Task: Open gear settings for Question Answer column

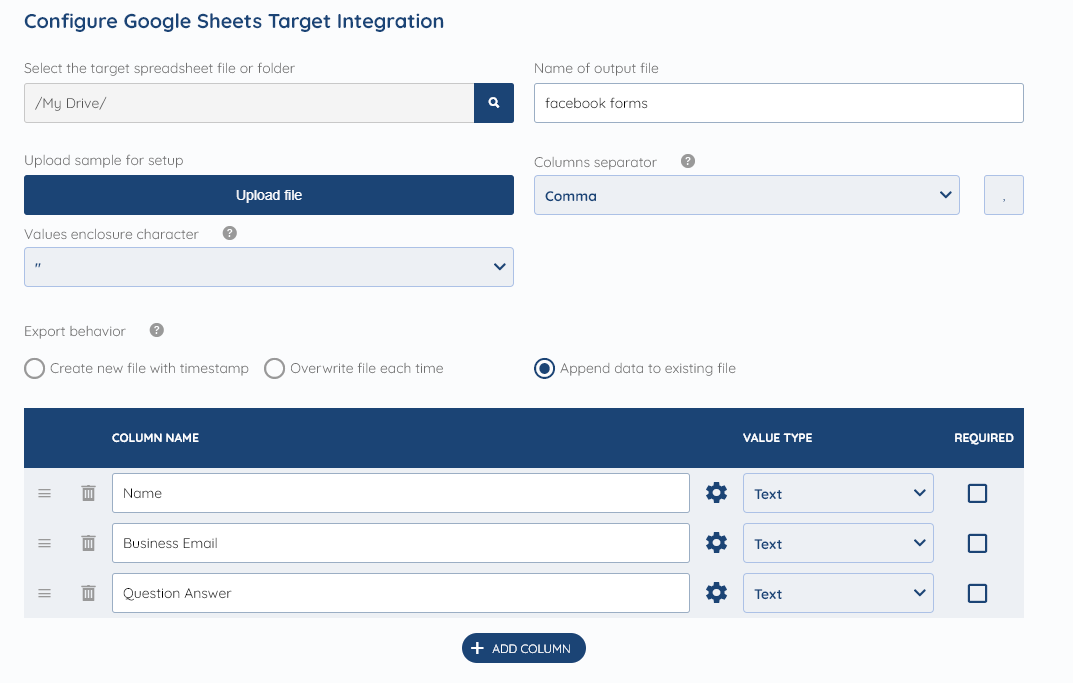Action: point(716,593)
